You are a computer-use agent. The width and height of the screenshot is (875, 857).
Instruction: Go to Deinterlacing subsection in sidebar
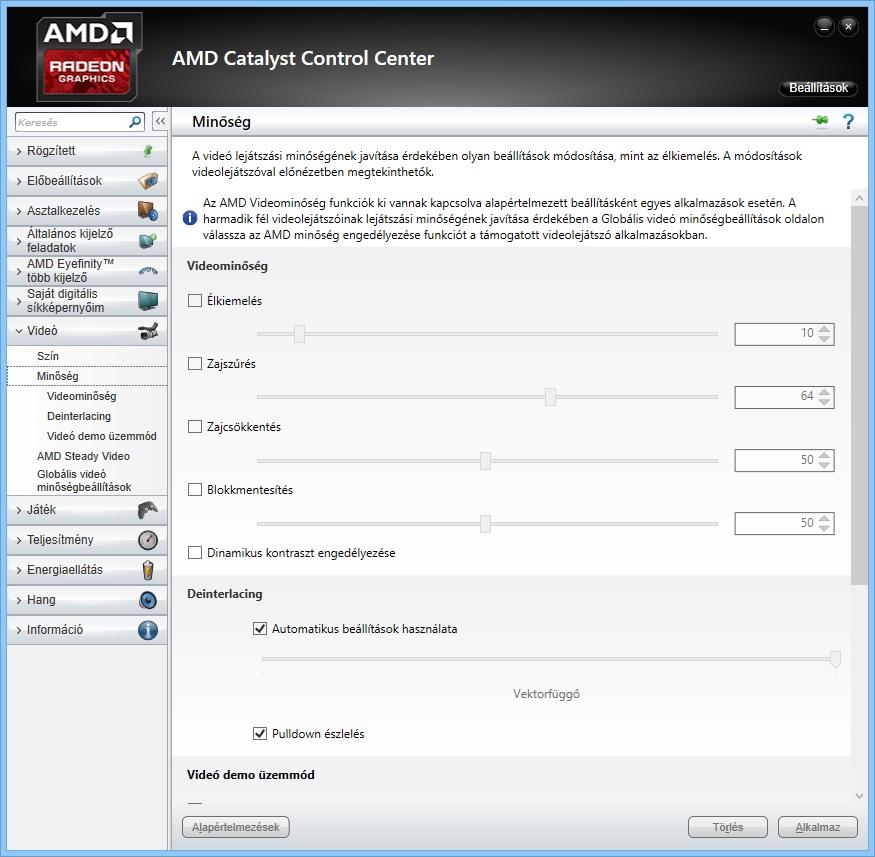(x=79, y=416)
